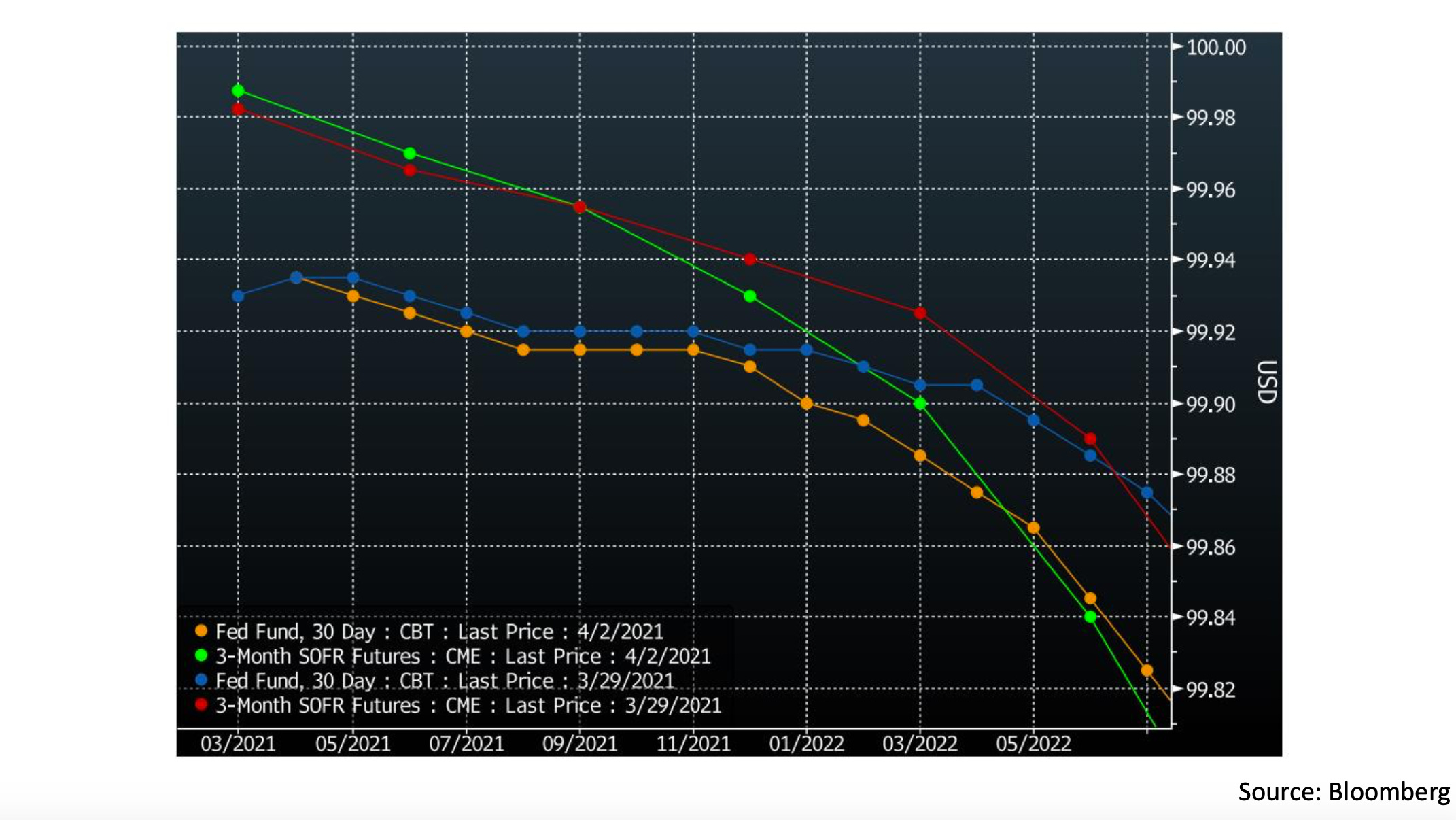Click the 99.94 y-axis label

1211,260
